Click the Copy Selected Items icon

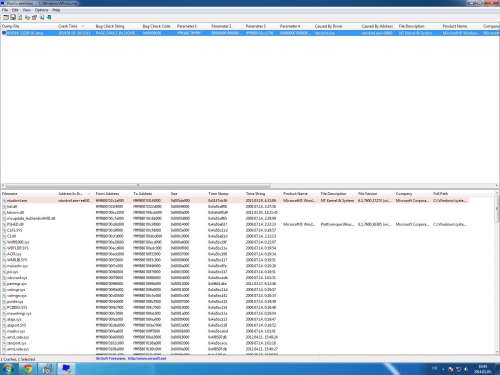[x=27, y=17]
